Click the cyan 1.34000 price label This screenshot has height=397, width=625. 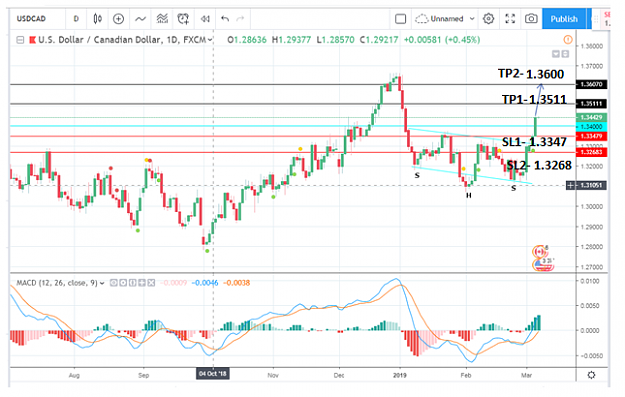(592, 127)
